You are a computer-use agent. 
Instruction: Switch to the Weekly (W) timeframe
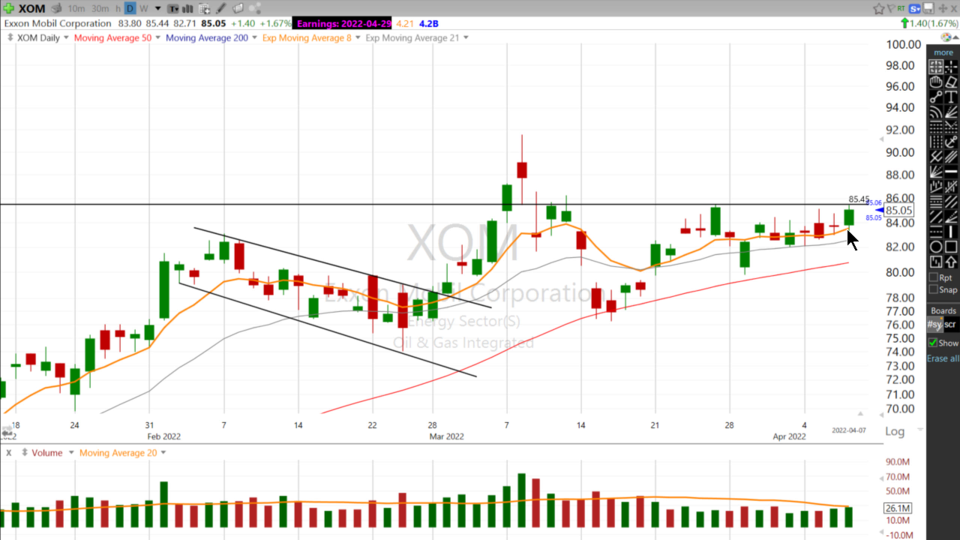coord(144,9)
